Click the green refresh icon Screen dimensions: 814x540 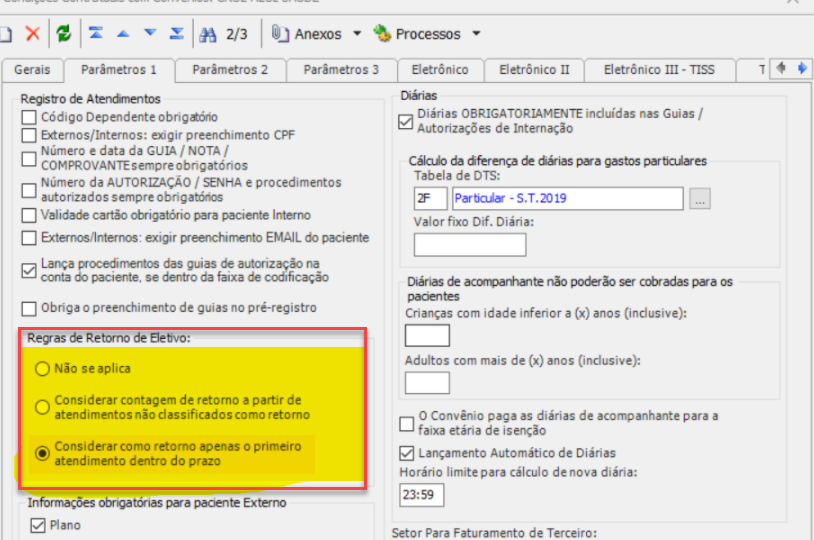[64, 34]
